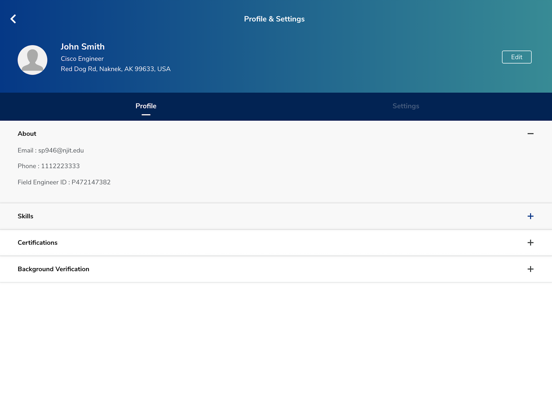
Task: Go back using the back arrow
Action: click(13, 19)
